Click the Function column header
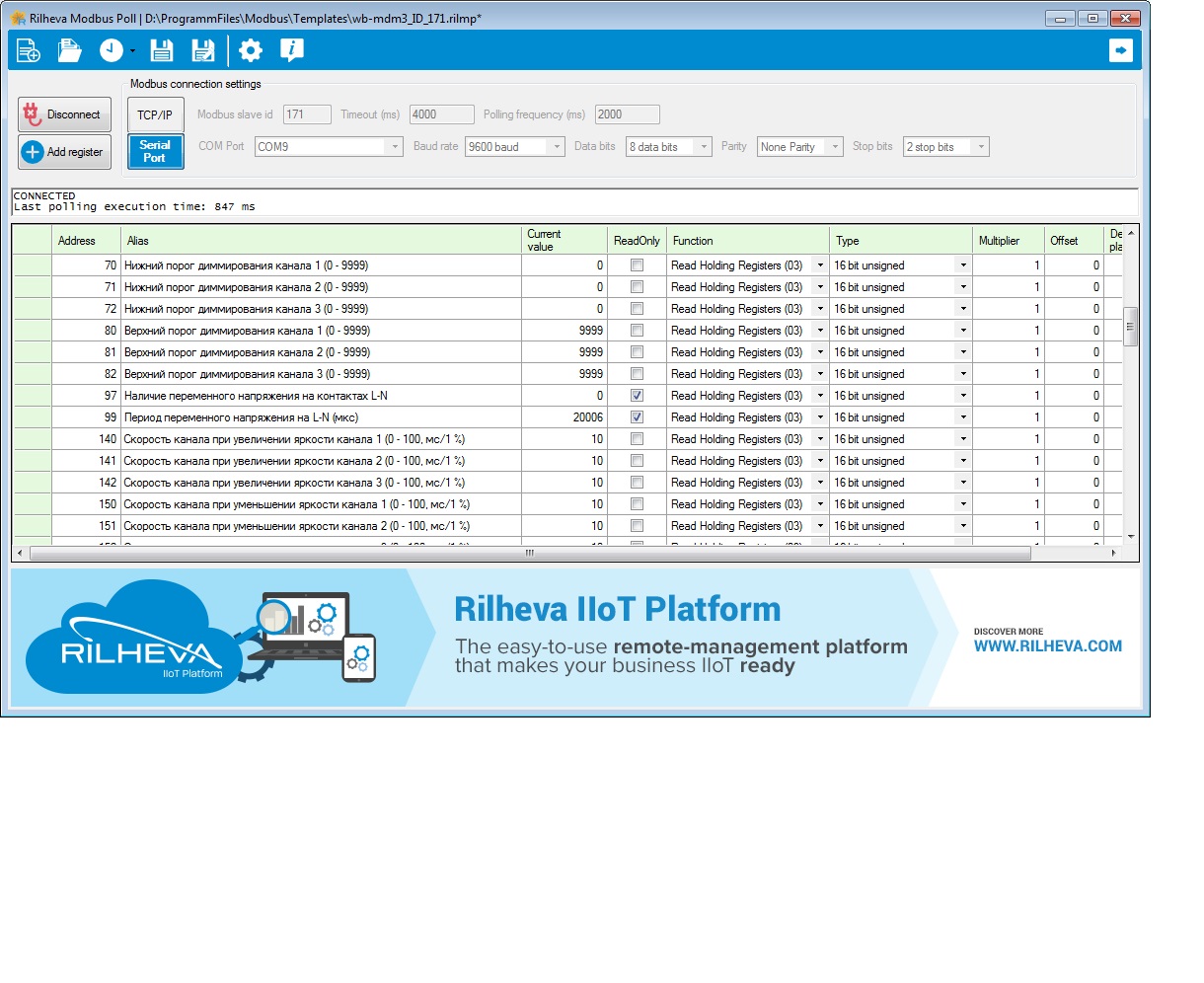Screen dimensions: 1204x983 tap(748, 240)
